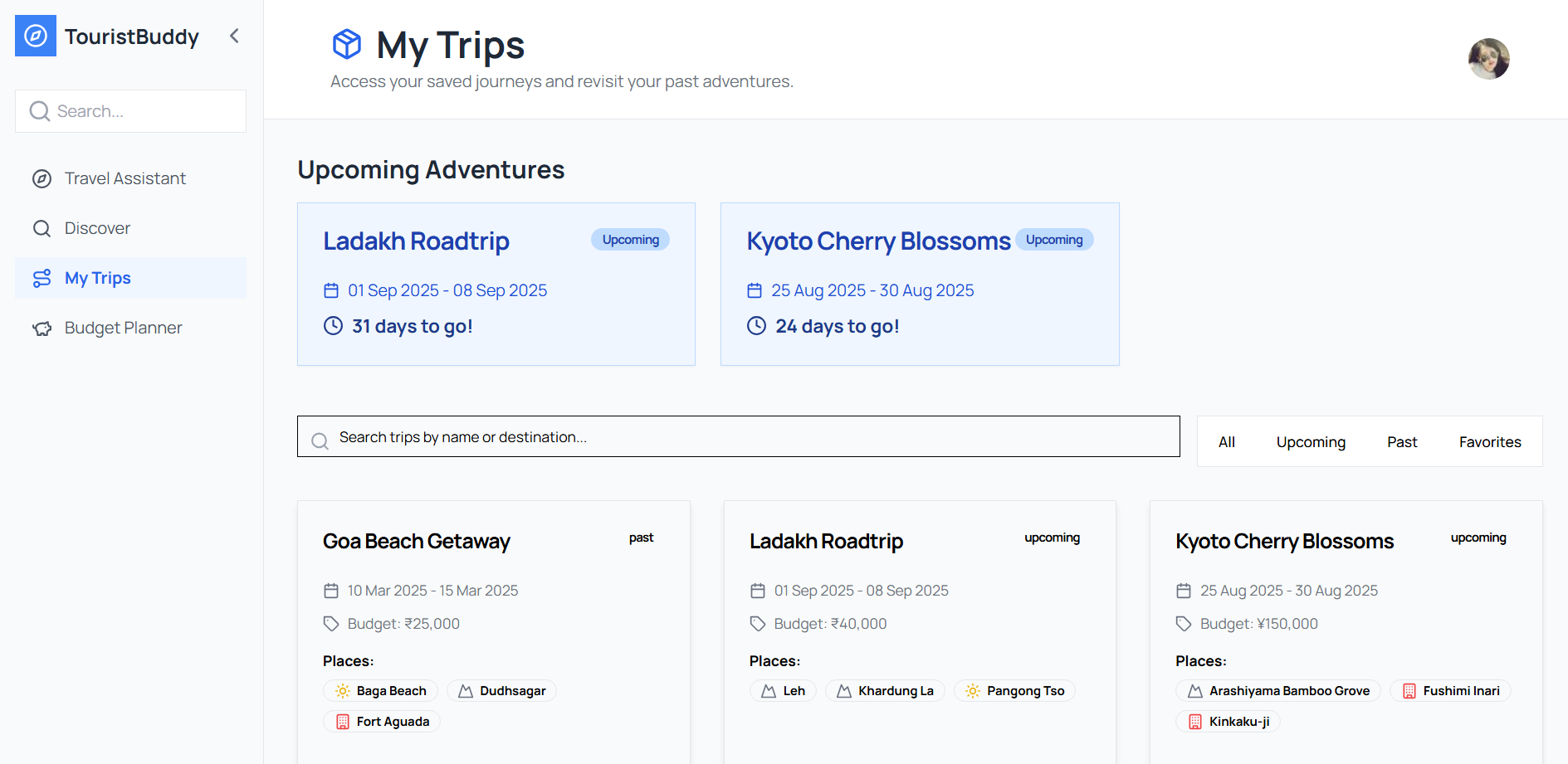Select the All filter tab
Screen dimensions: 1568x764
pyautogui.click(x=1226, y=442)
